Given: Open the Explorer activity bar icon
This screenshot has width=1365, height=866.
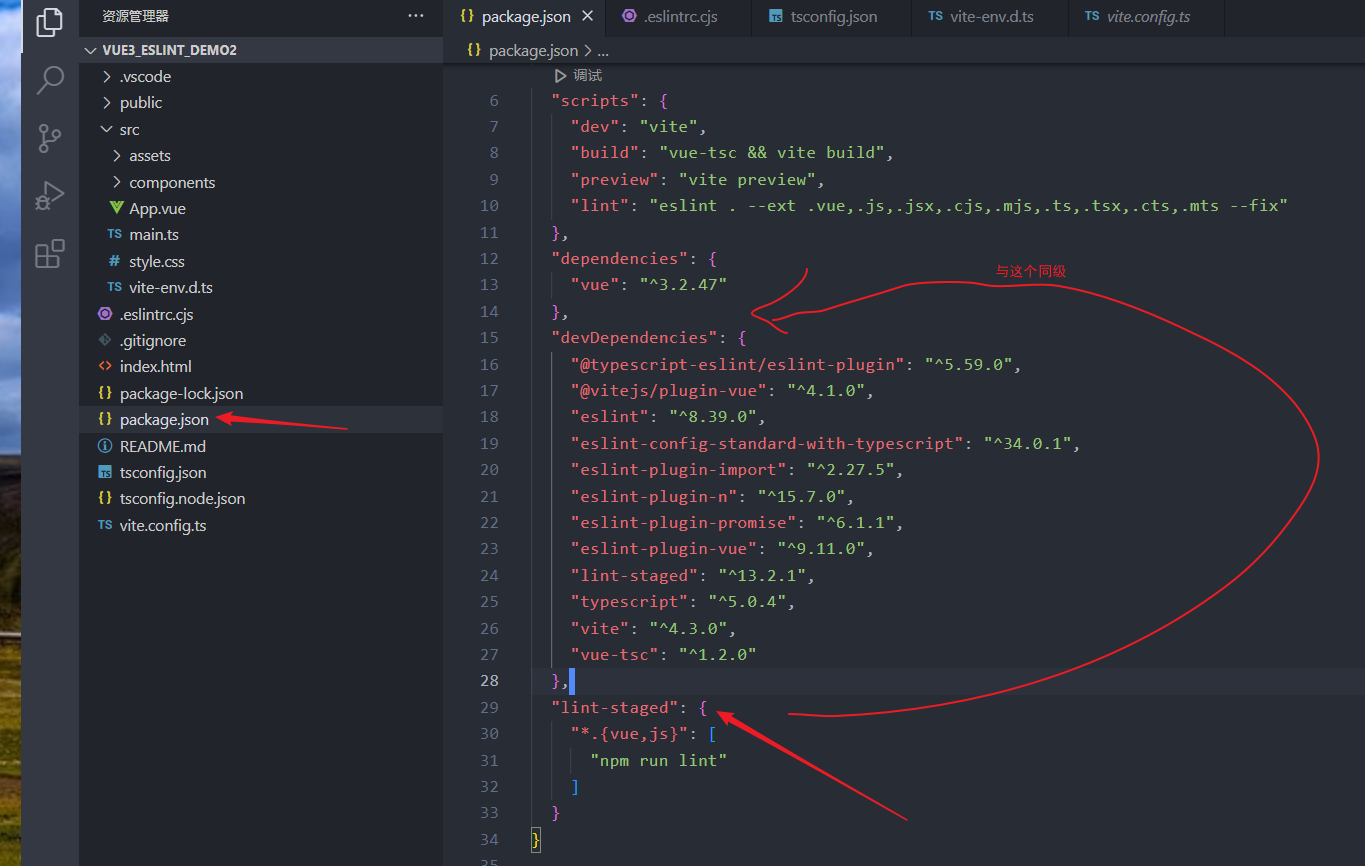Looking at the screenshot, I should 50,21.
